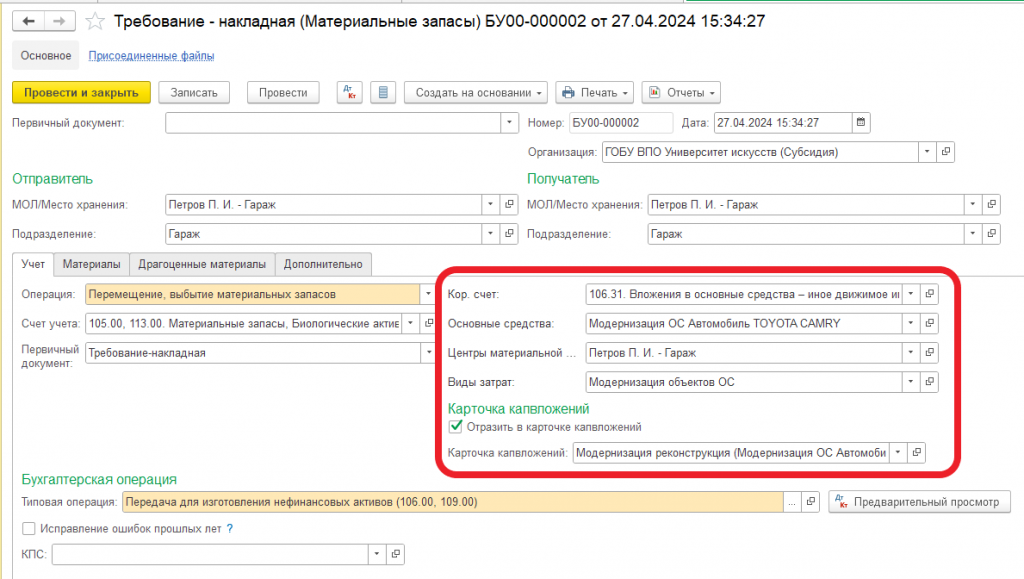Click the КПС input field
This screenshot has width=1024, height=579.
[210, 554]
